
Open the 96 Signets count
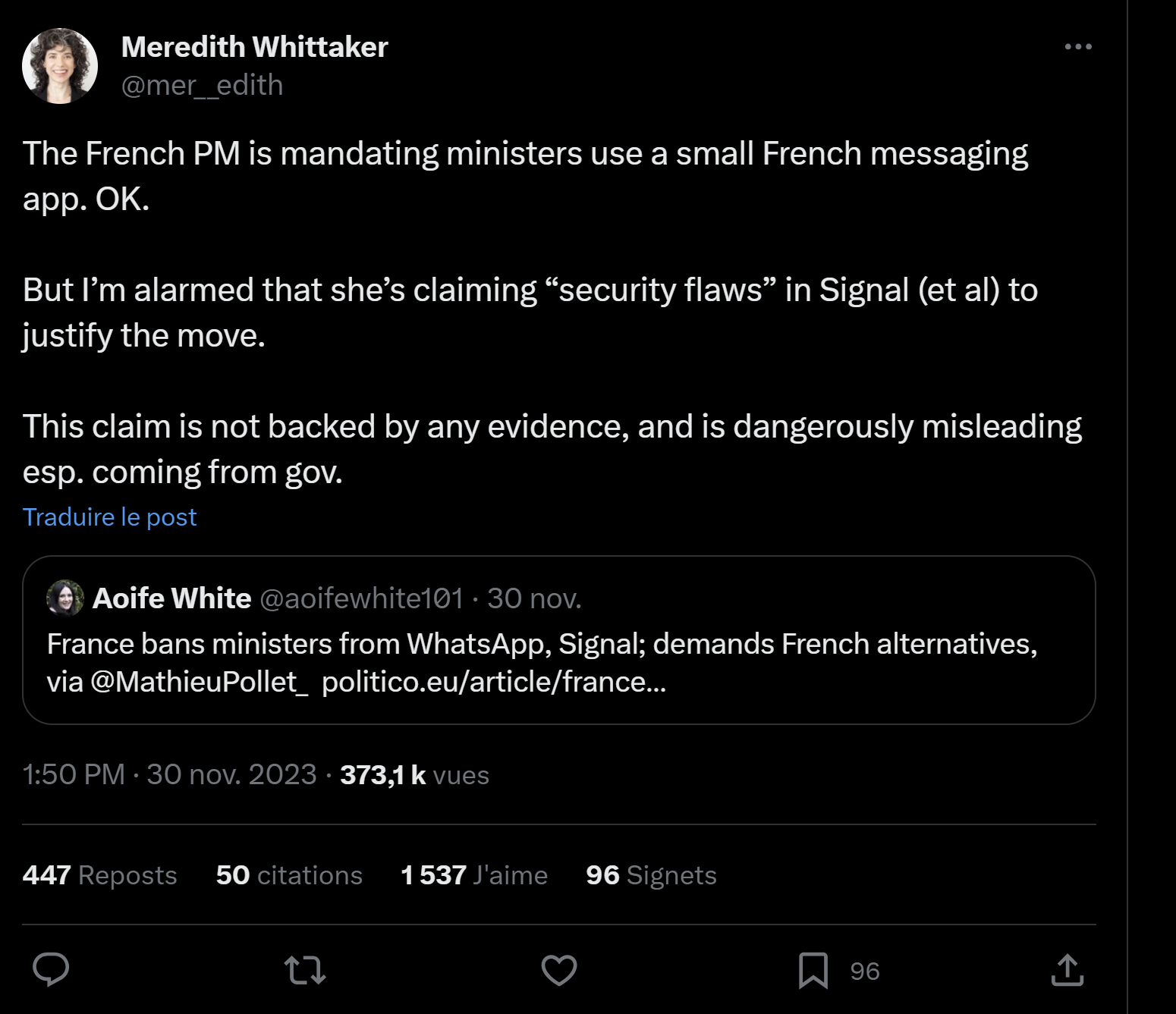(x=651, y=874)
